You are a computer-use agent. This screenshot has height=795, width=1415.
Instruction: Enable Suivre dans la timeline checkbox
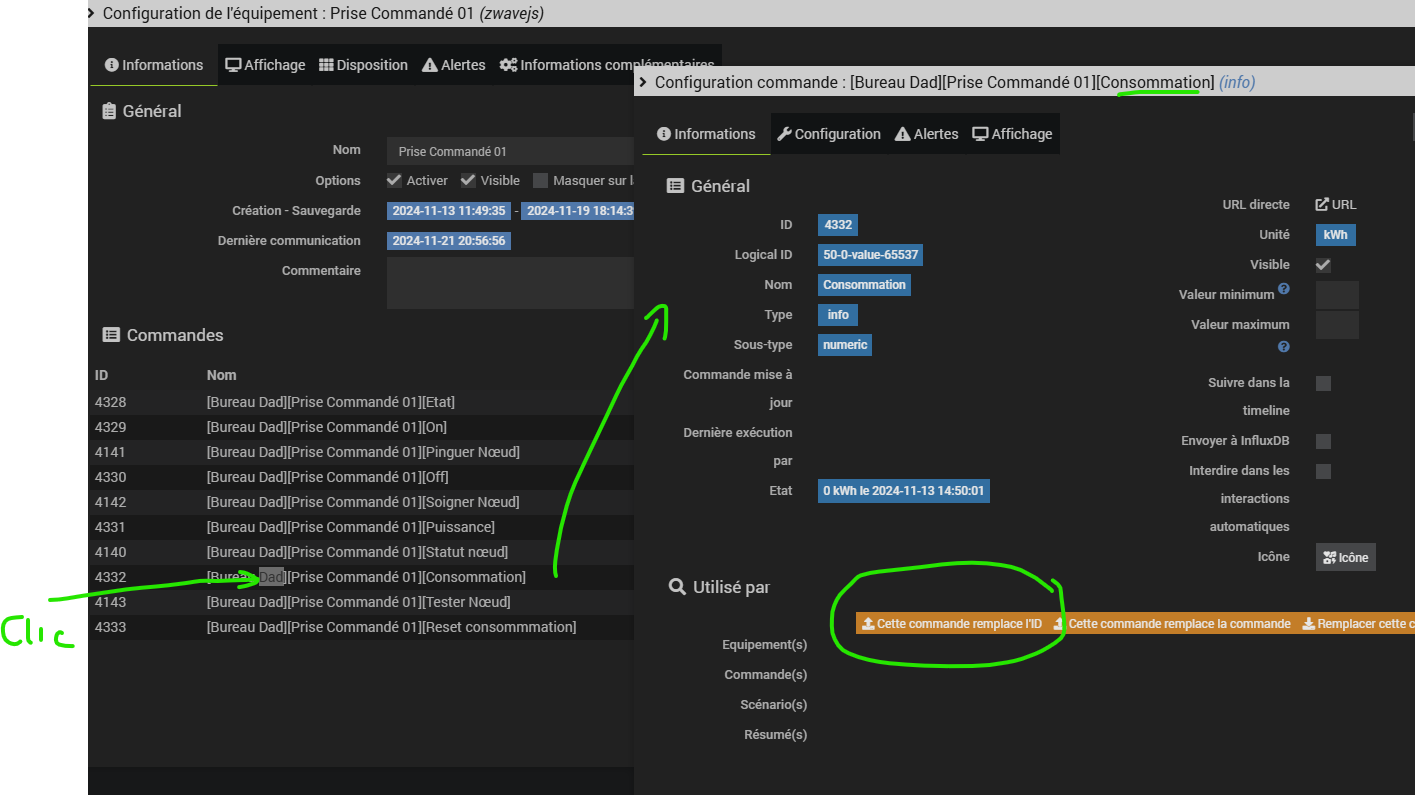(1323, 383)
